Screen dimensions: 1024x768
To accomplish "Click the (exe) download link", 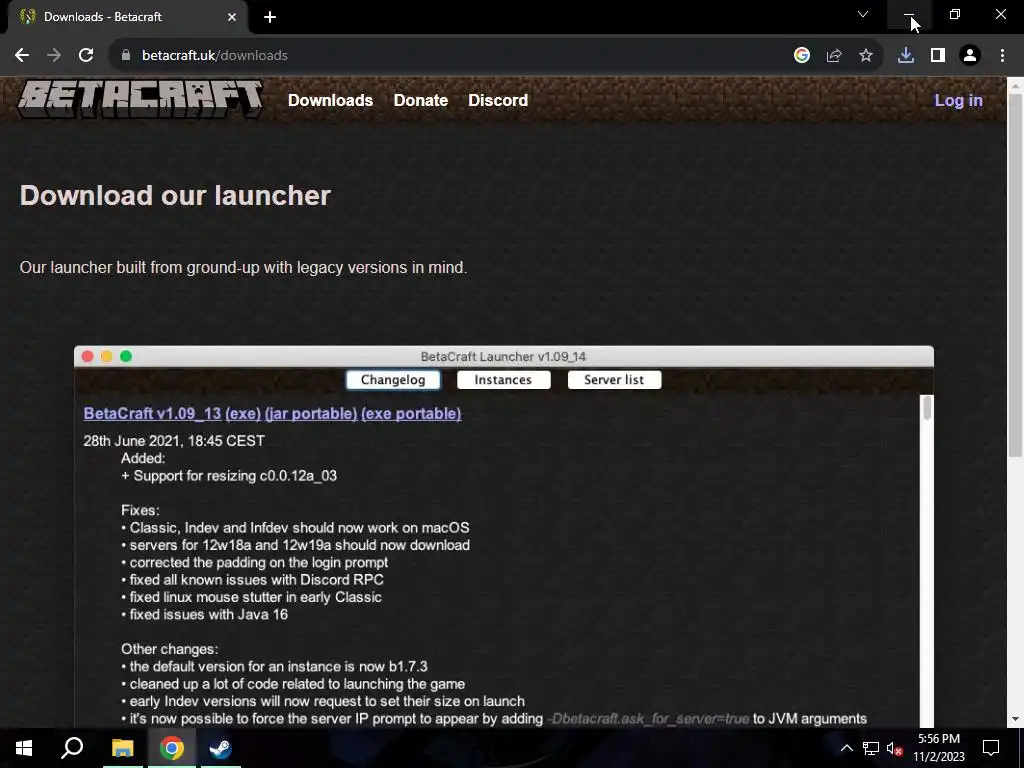I will (243, 413).
